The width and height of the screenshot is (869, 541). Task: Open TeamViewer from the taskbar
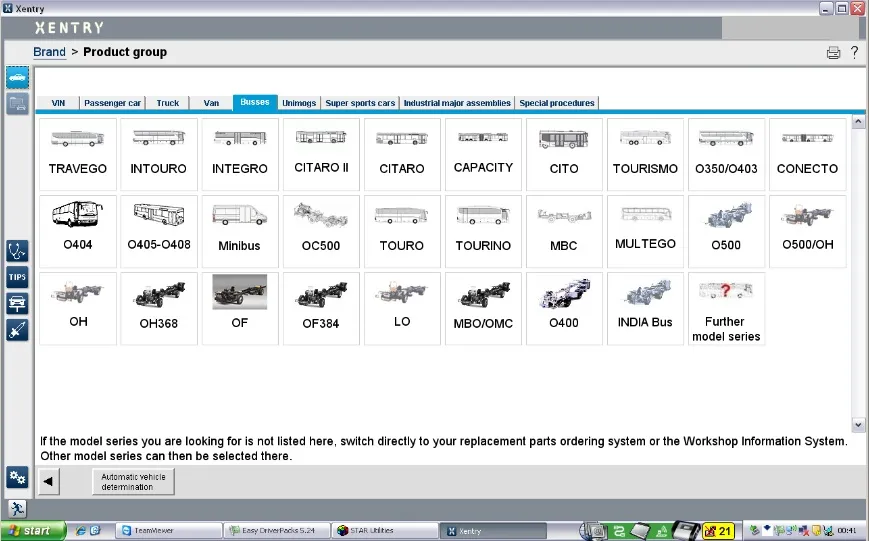[x=168, y=530]
